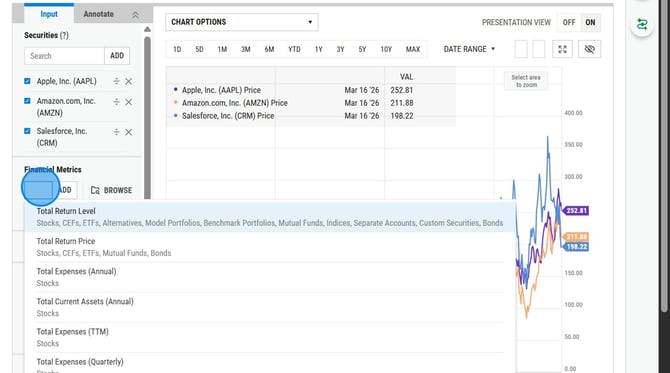This screenshot has height=373, width=670.
Task: Choose Total Return Level suggestion
Action: 270,217
